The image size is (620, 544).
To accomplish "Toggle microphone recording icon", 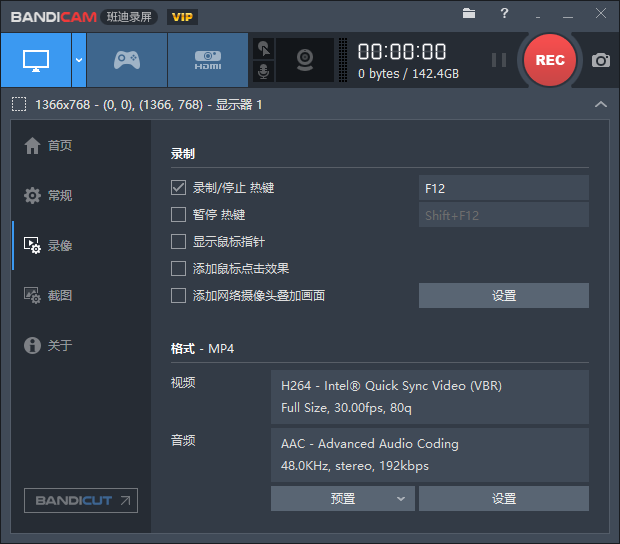I will pyautogui.click(x=263, y=72).
